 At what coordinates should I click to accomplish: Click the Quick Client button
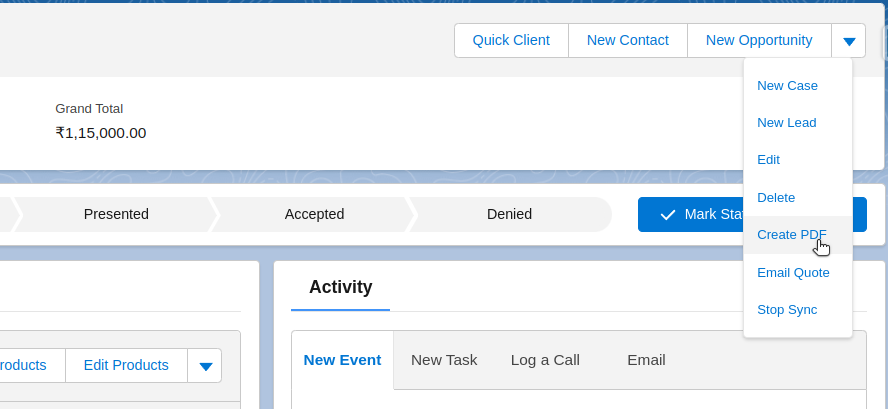point(511,41)
